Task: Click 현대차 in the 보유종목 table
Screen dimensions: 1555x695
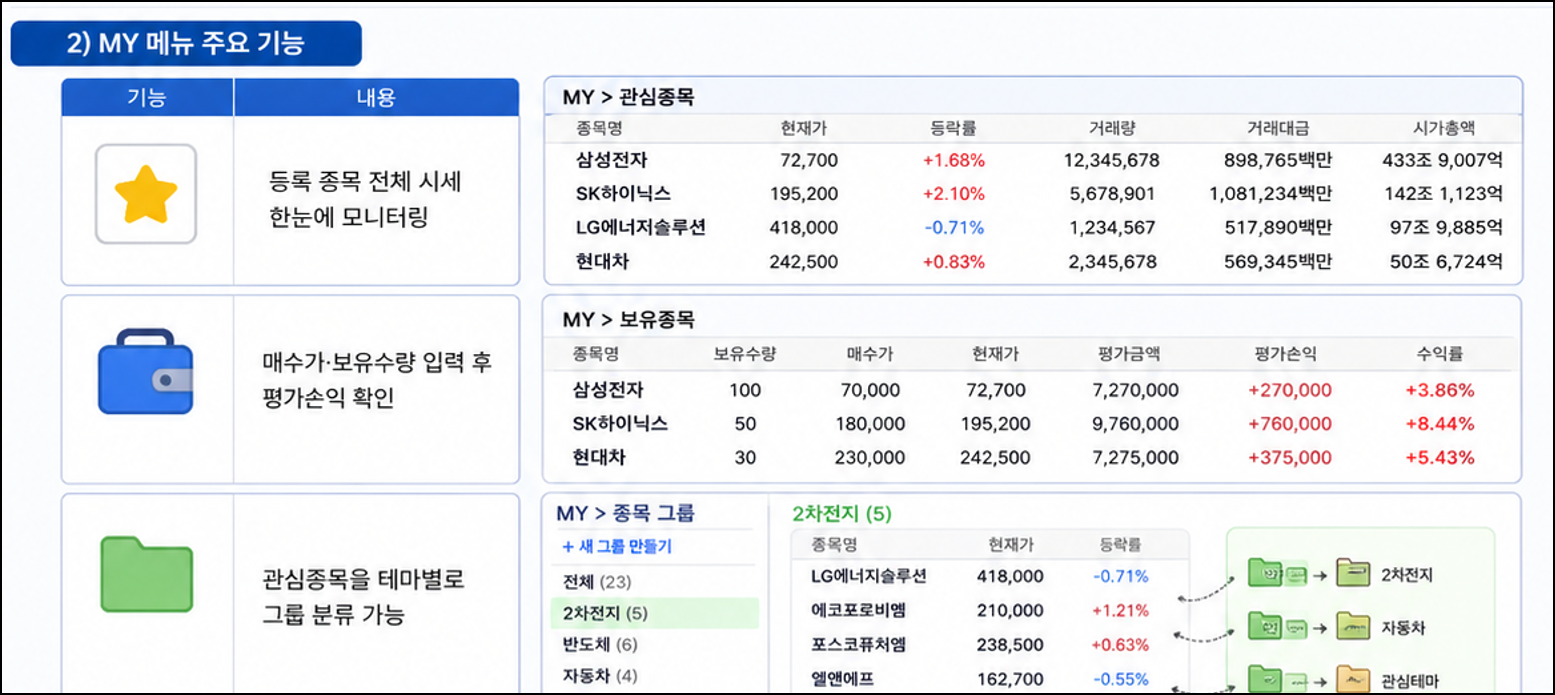Action: [x=599, y=458]
